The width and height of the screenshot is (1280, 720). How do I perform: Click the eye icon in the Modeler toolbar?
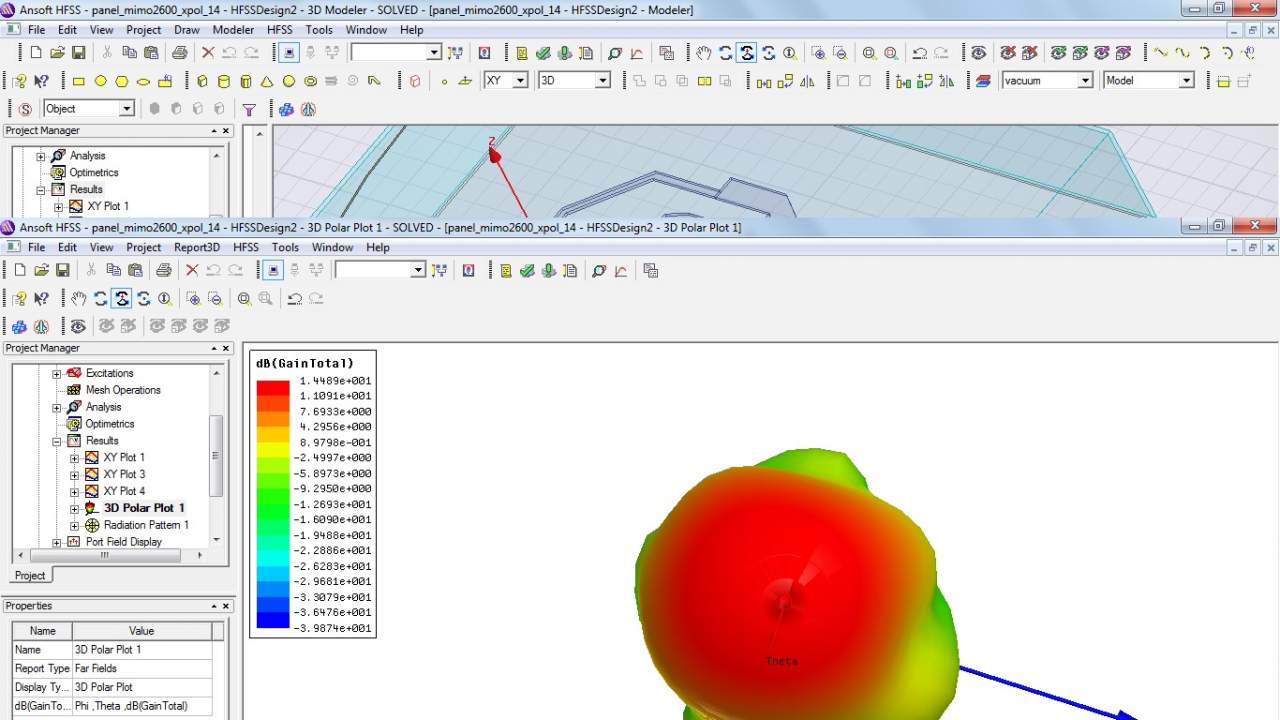pos(978,53)
